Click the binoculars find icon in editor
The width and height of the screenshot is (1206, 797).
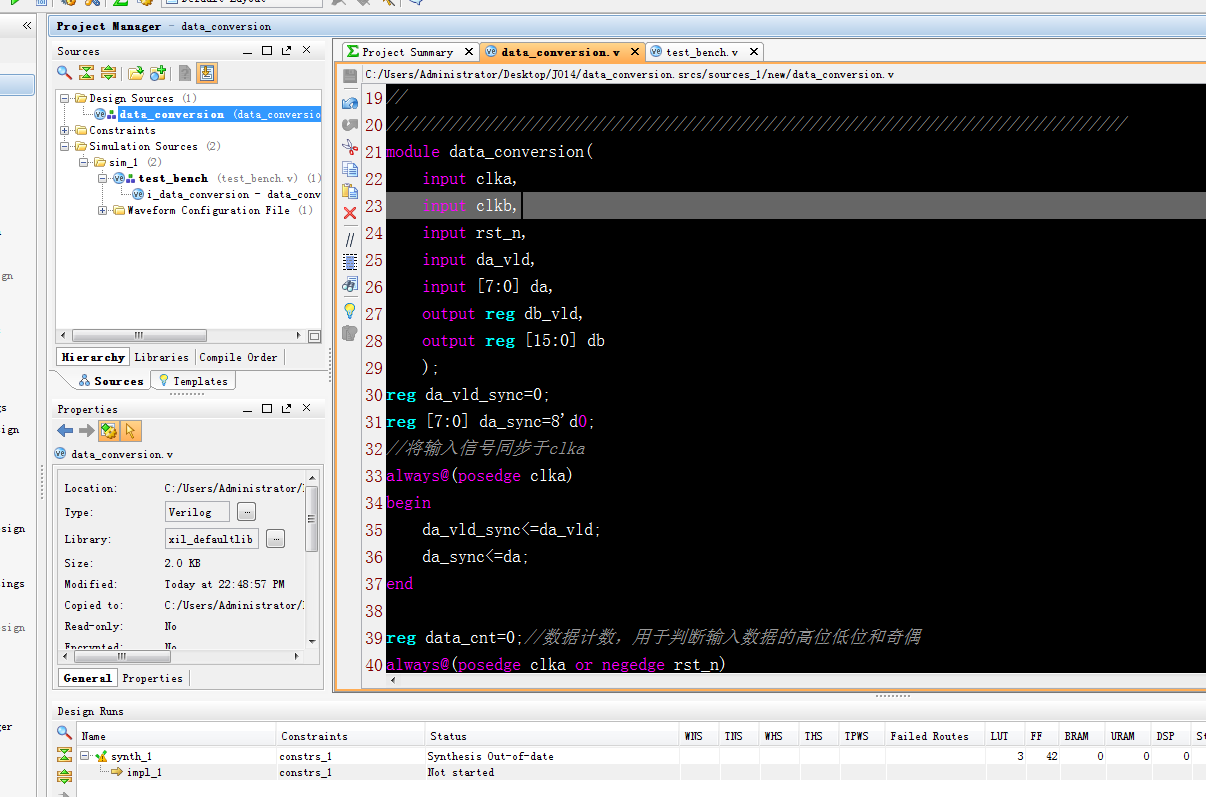tap(350, 285)
